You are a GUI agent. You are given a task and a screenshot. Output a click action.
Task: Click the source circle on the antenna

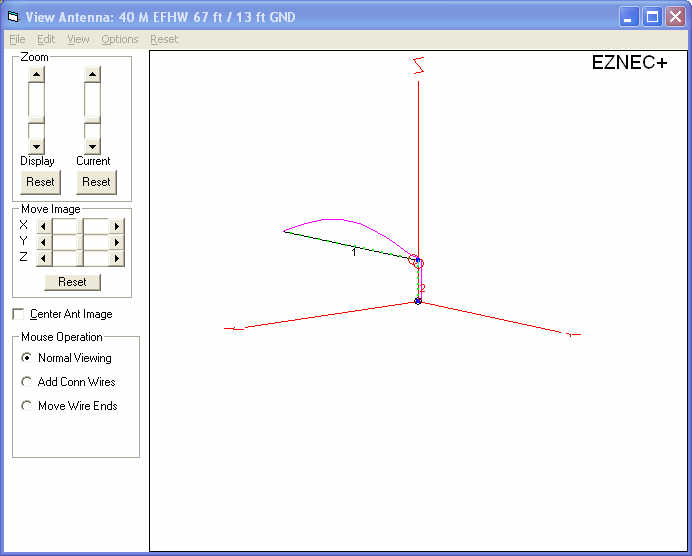point(416,261)
